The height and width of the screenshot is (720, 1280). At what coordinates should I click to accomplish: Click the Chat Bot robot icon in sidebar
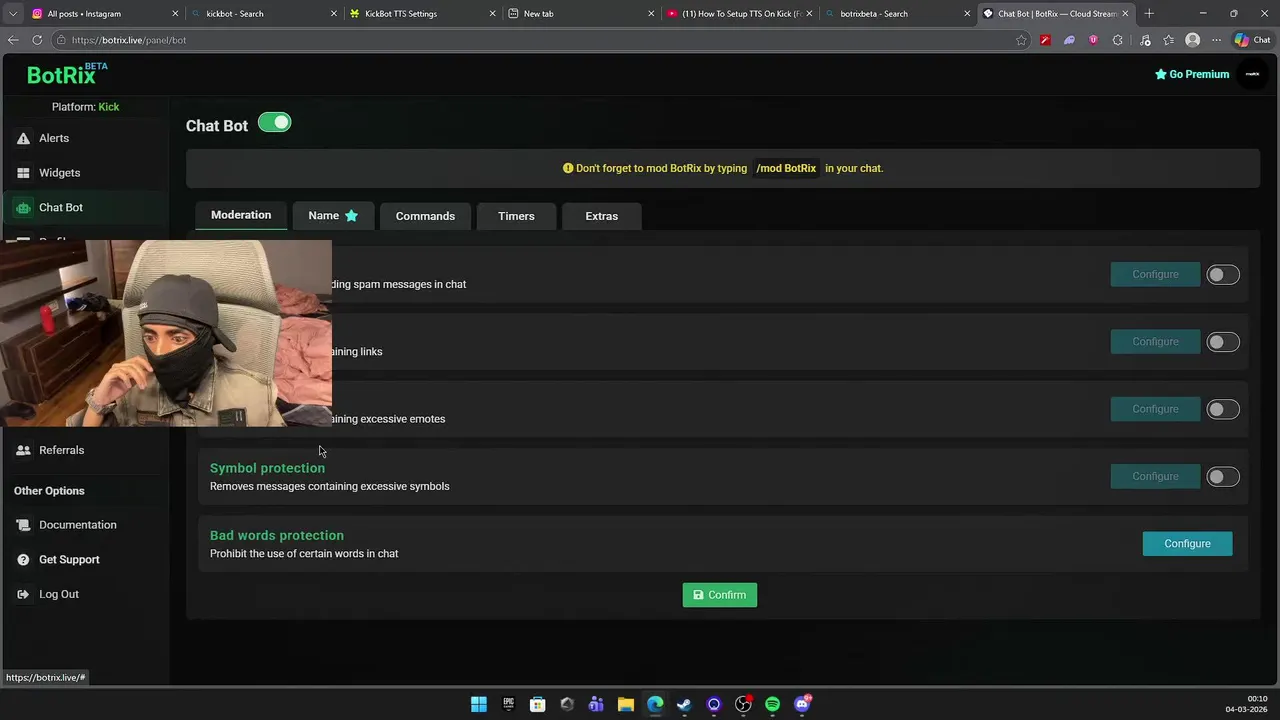pos(23,208)
